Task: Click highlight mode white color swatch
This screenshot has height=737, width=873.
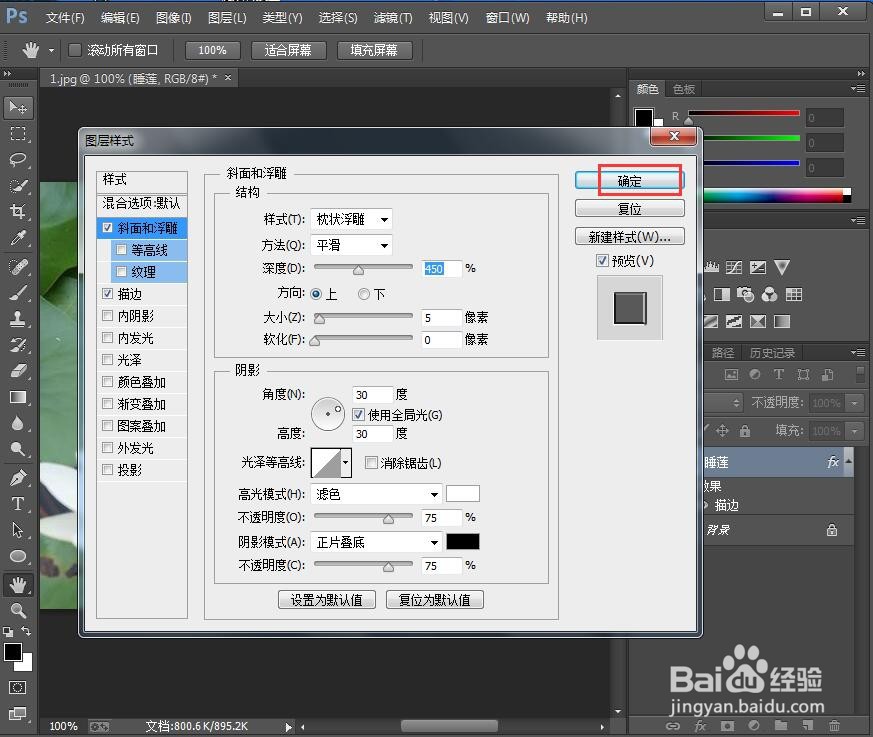Action: (463, 494)
